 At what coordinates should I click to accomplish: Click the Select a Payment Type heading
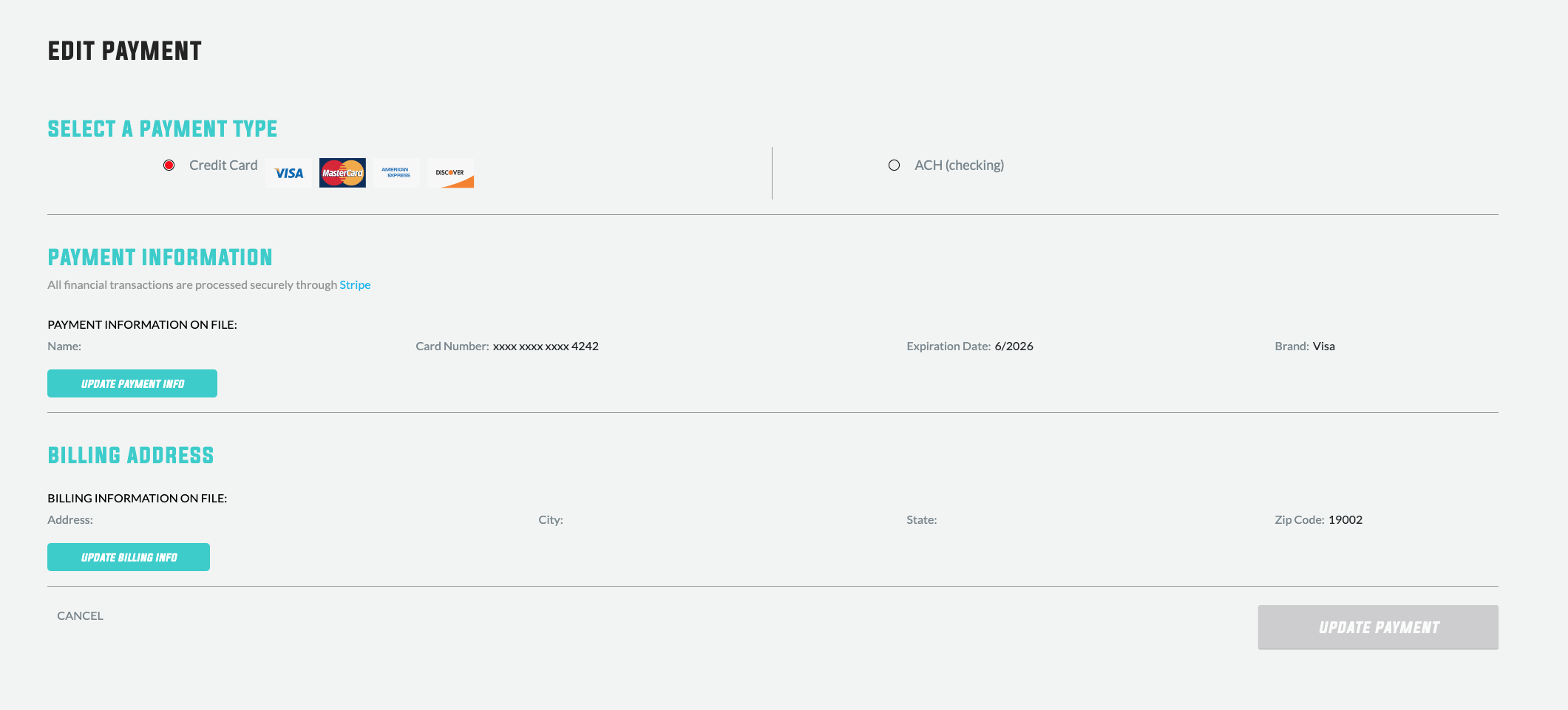[163, 129]
